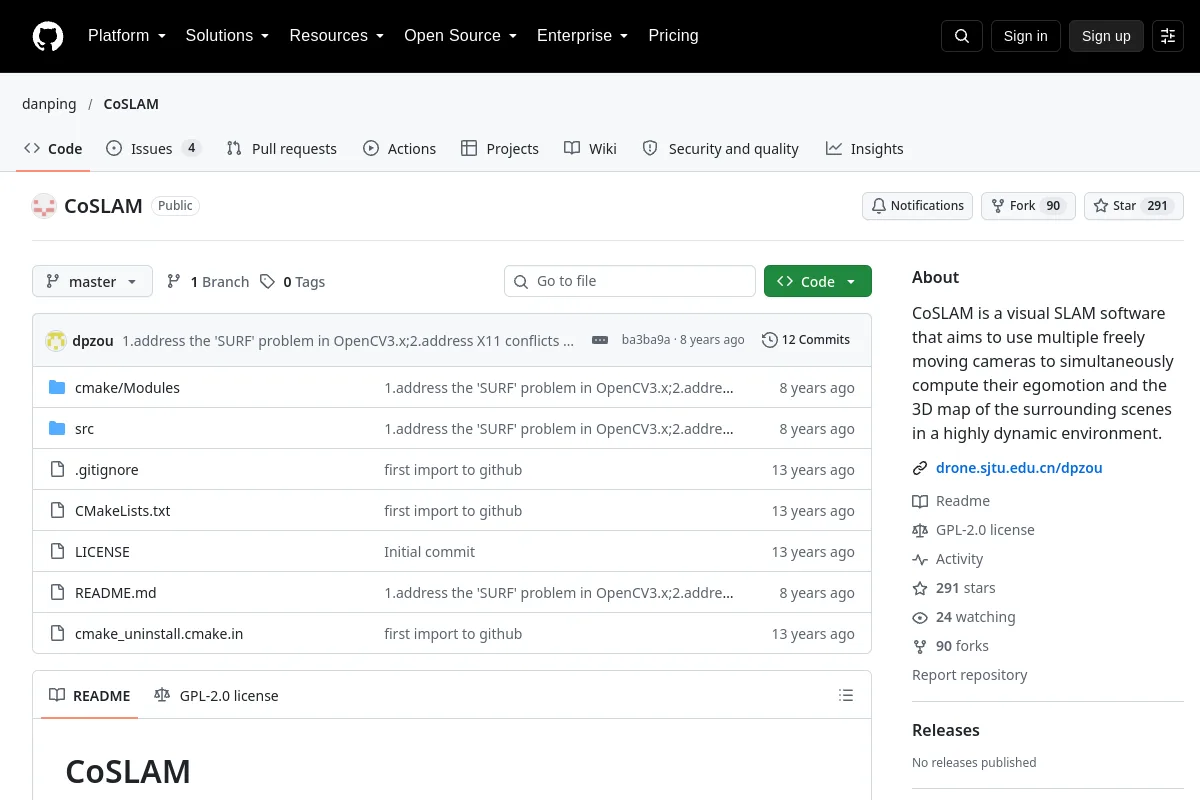The width and height of the screenshot is (1200, 800).
Task: Click the pulse icon beside Activity
Action: tap(920, 559)
